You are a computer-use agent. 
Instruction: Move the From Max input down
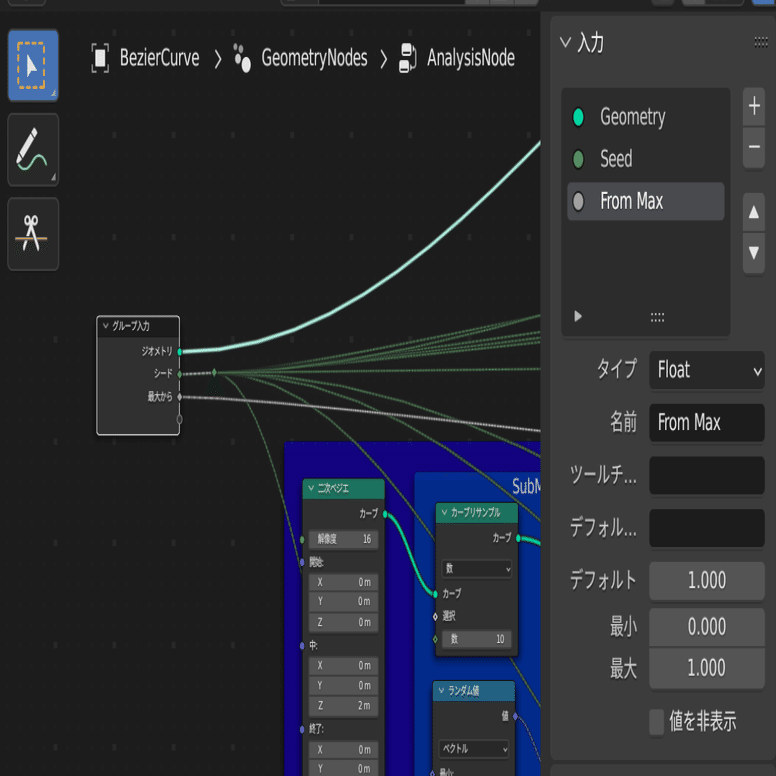pyautogui.click(x=754, y=253)
